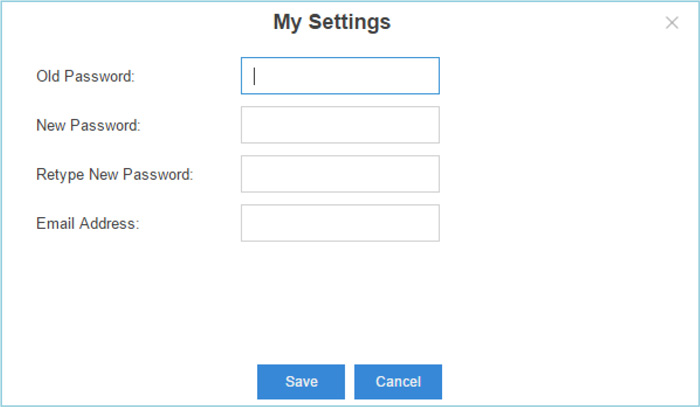Screen dimensions: 700x407
Task: Click the "Email Address:" label
Action: coord(87,223)
